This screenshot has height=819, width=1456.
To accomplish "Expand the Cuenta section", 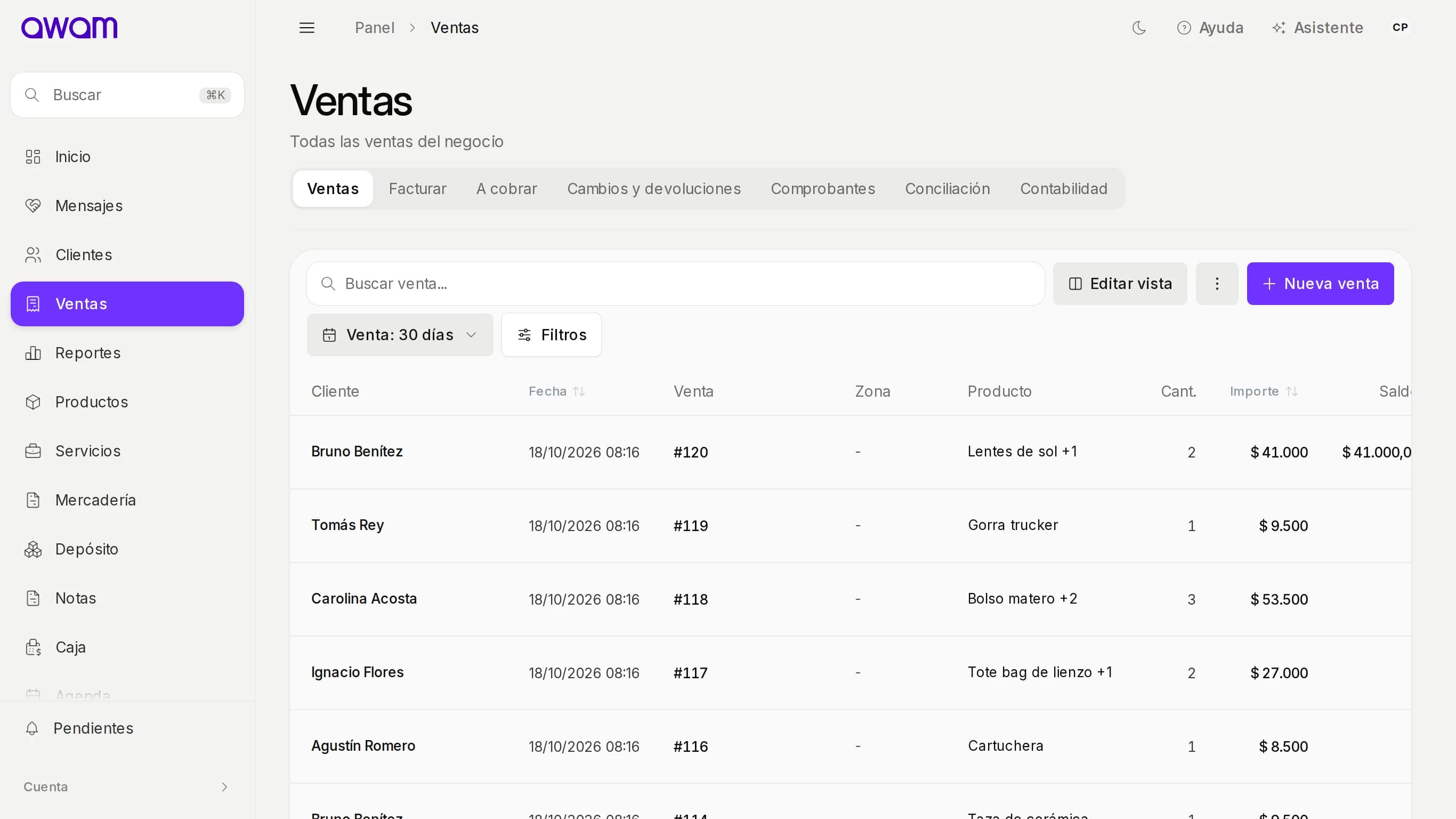I will (127, 787).
